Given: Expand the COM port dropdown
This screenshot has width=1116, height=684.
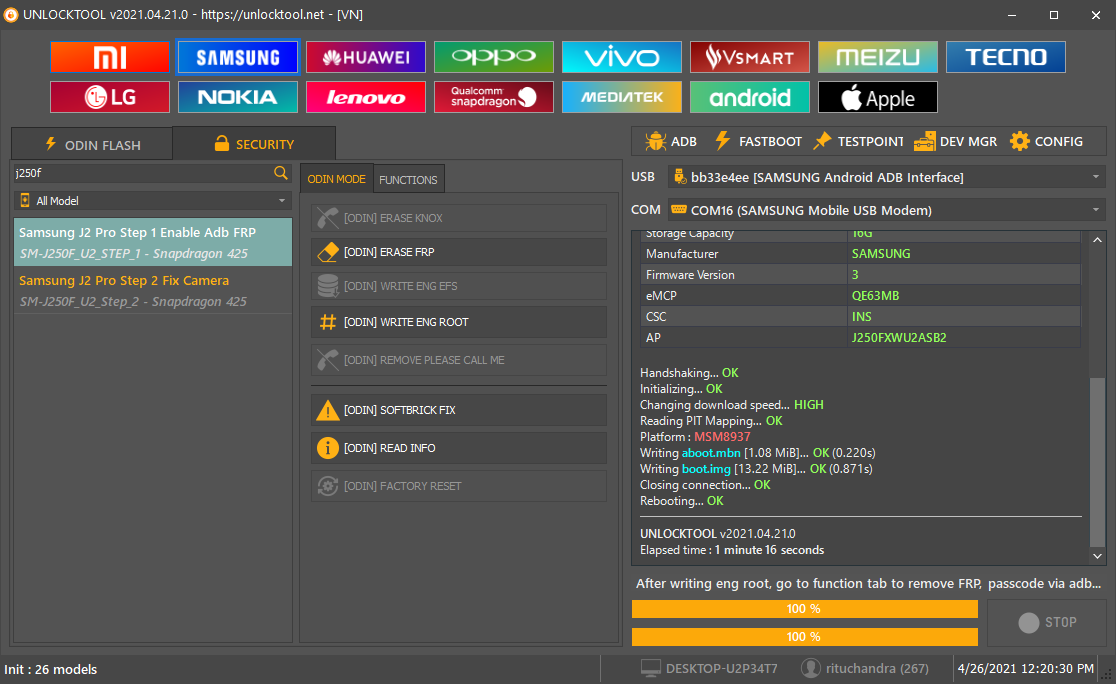Looking at the screenshot, I should tap(1095, 210).
